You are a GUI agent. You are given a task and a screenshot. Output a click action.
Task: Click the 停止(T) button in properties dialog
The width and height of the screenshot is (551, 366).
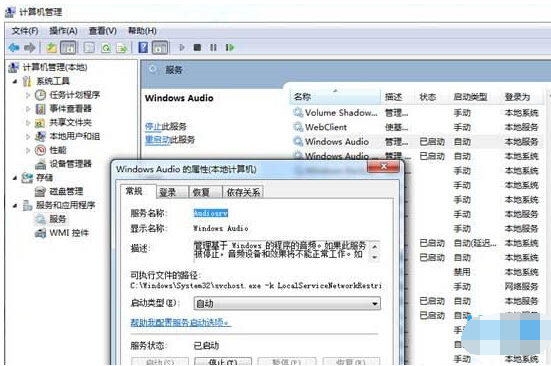pos(223,361)
